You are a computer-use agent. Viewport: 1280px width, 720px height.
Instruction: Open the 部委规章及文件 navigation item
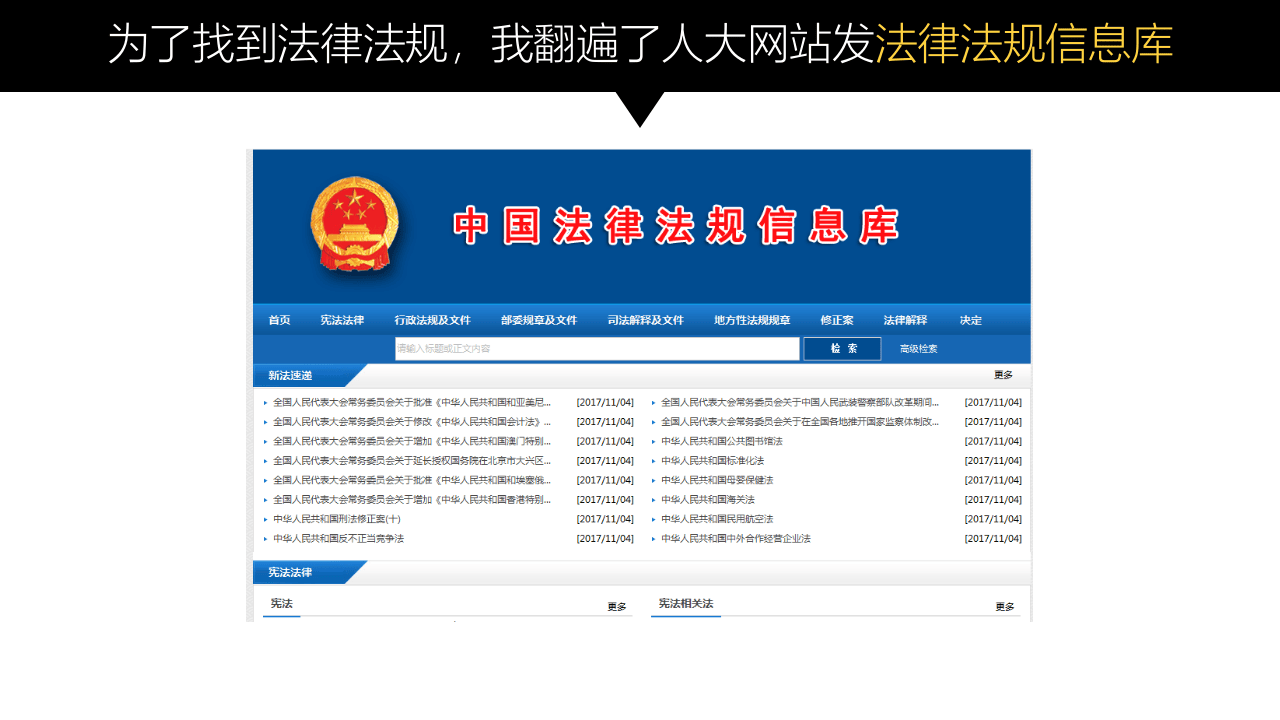pyautogui.click(x=540, y=320)
